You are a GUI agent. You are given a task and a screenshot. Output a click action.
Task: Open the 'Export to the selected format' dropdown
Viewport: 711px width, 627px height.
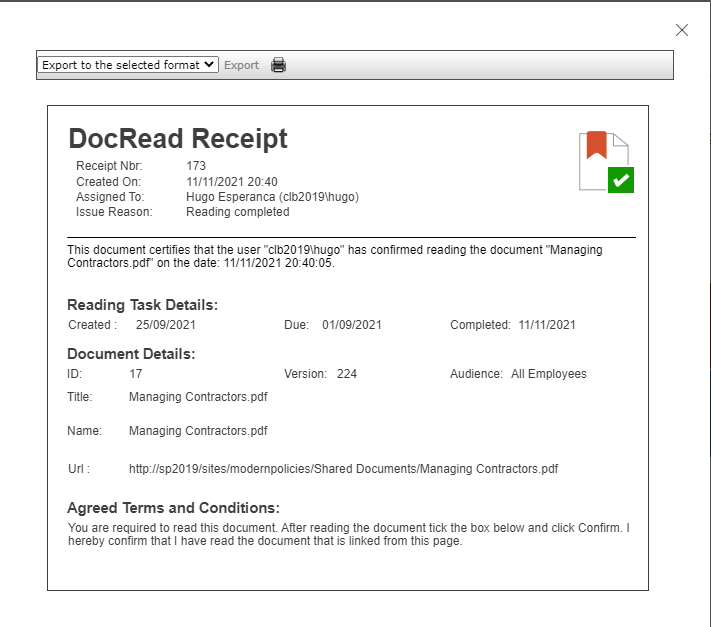128,65
